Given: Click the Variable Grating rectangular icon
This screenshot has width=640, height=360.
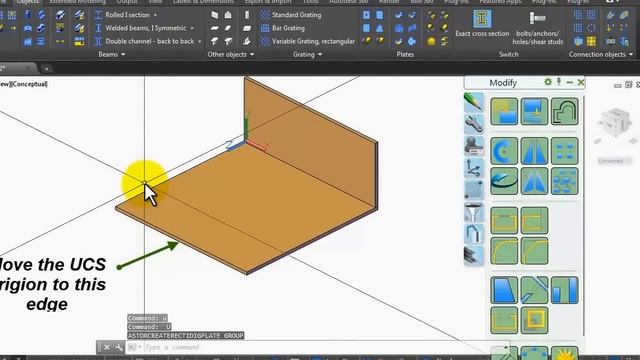Looking at the screenshot, I should tap(265, 41).
